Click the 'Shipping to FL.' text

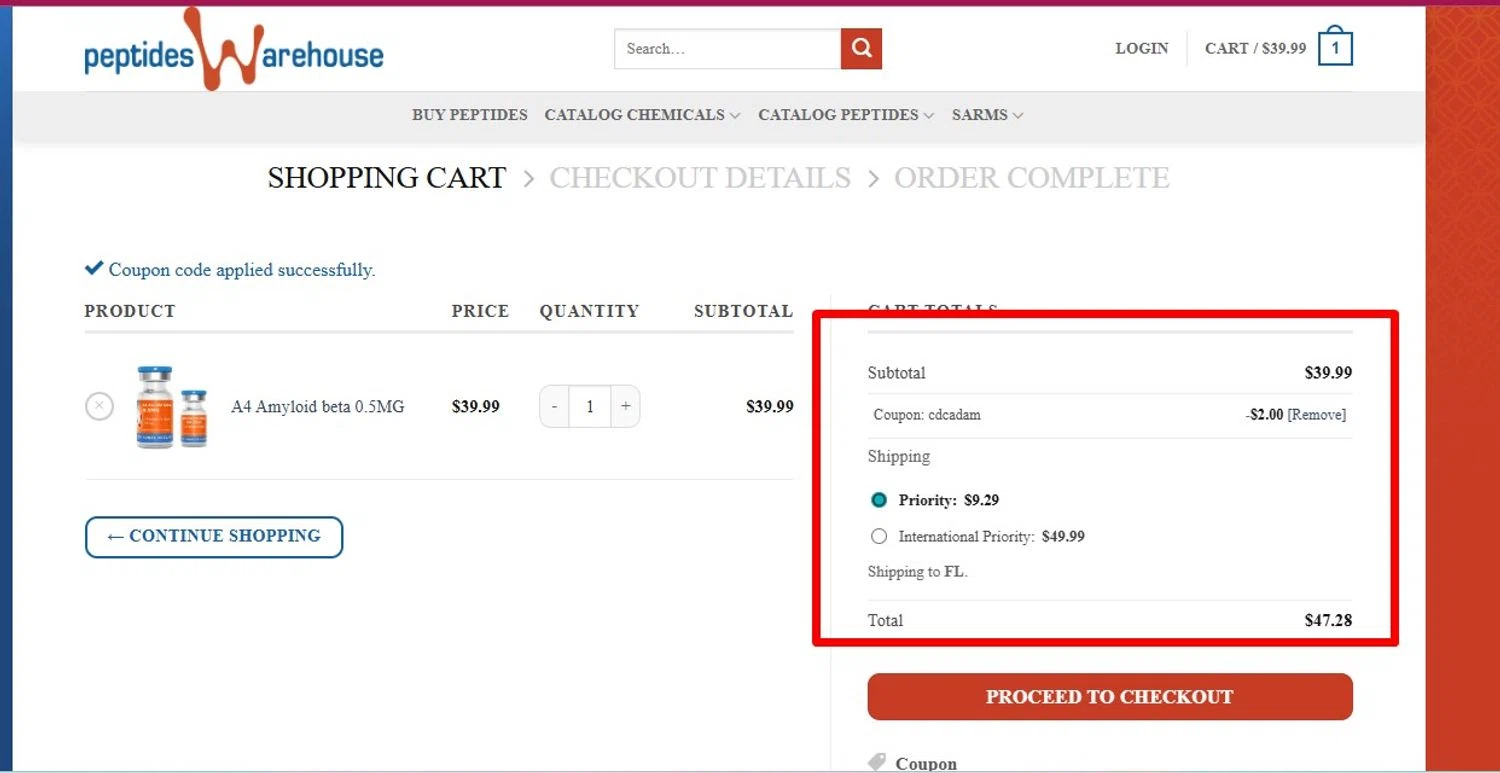click(918, 572)
